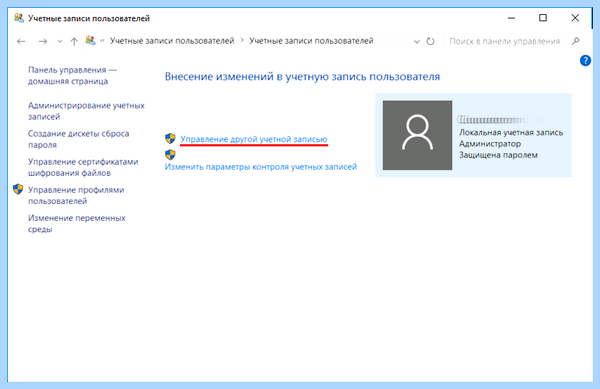Click the « breadcrumb overflow chevron
Viewport: 600px width, 389px height.
pyautogui.click(x=103, y=41)
